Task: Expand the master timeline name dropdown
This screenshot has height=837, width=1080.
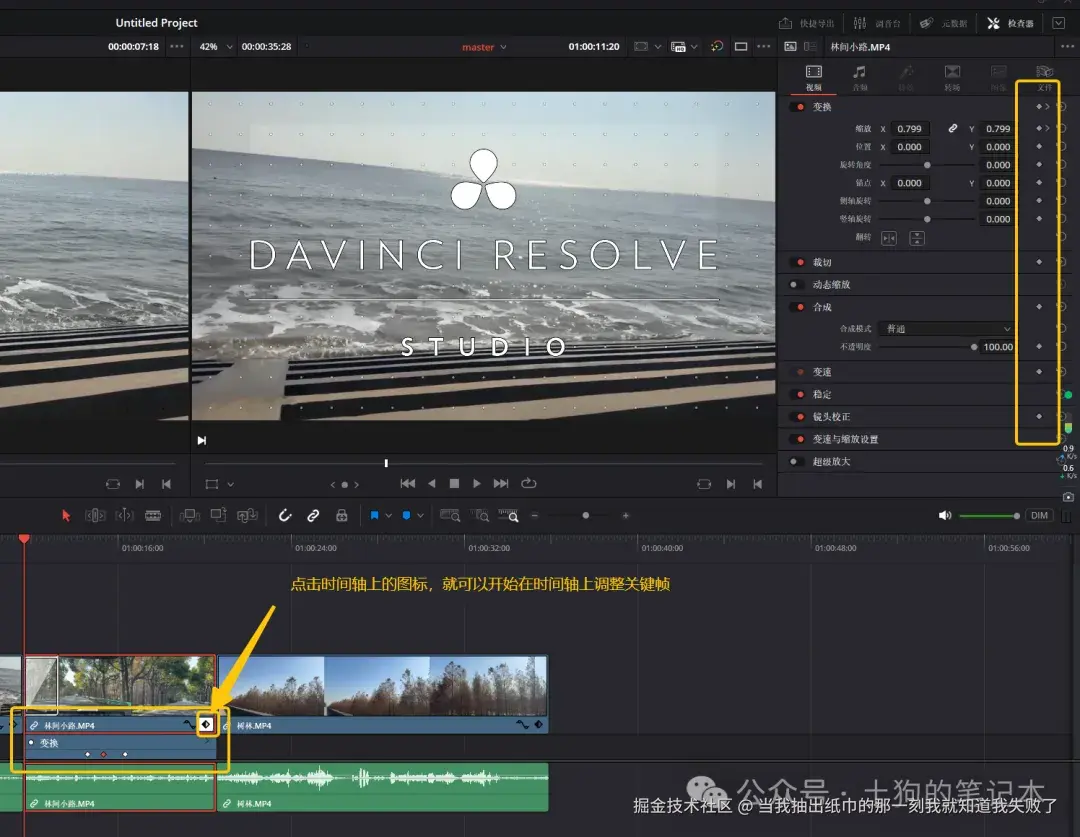Action: pos(484,47)
